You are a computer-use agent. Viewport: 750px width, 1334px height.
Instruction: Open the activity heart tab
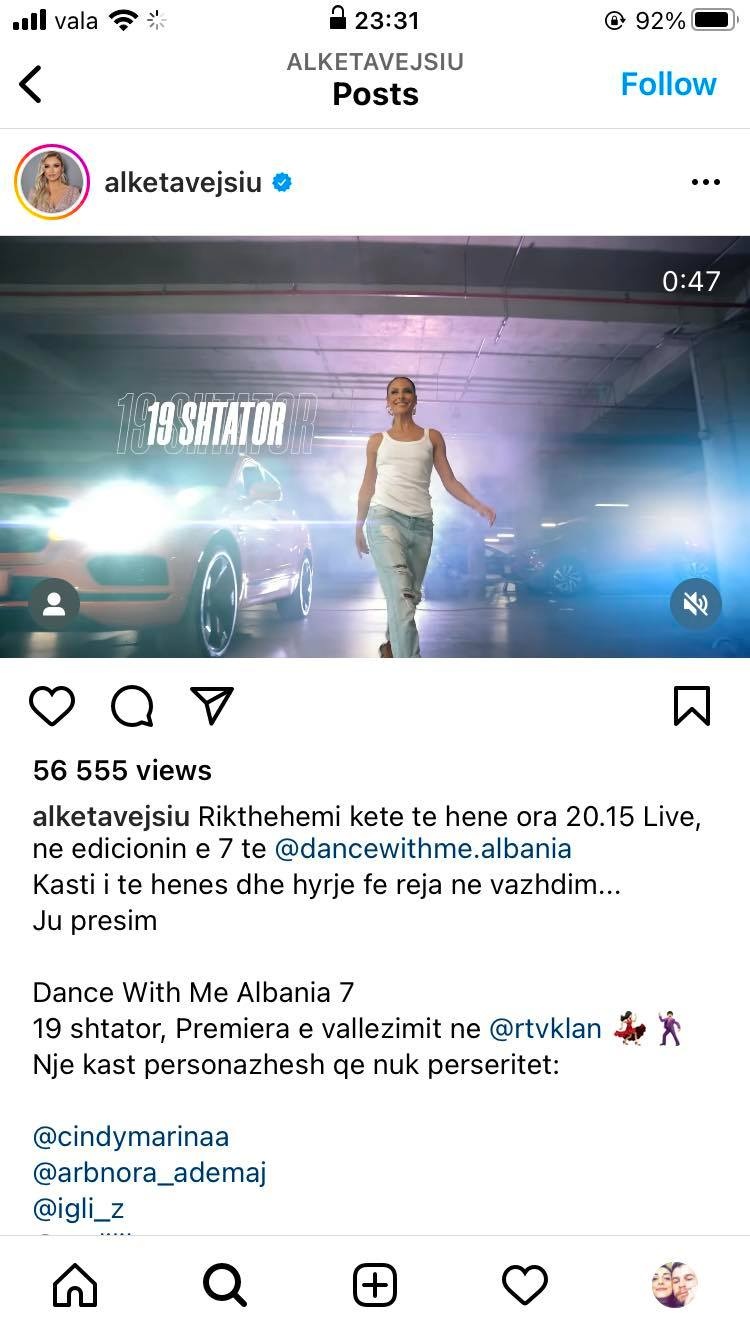tap(525, 1285)
